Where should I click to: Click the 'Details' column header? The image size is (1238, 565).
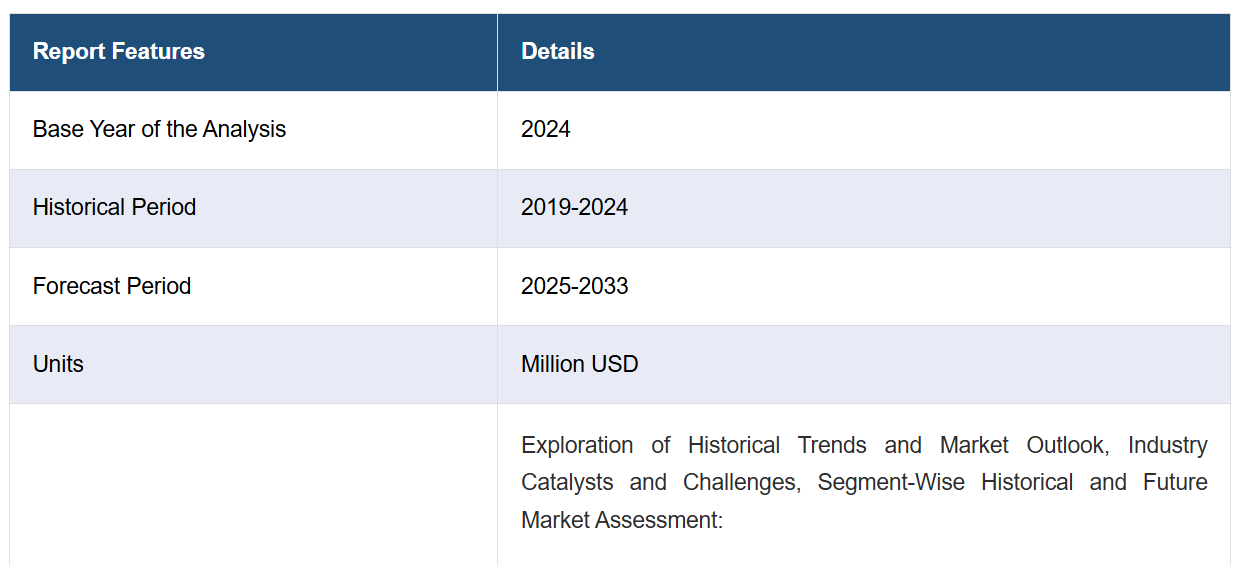click(864, 52)
